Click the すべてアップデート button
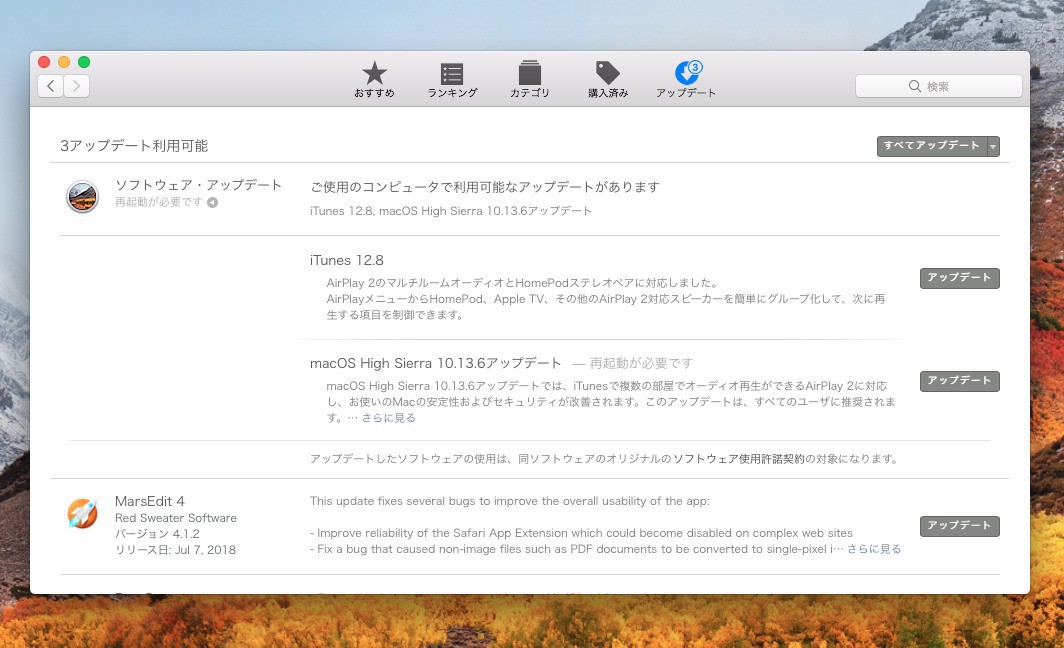The height and width of the screenshot is (648, 1064). 932,146
